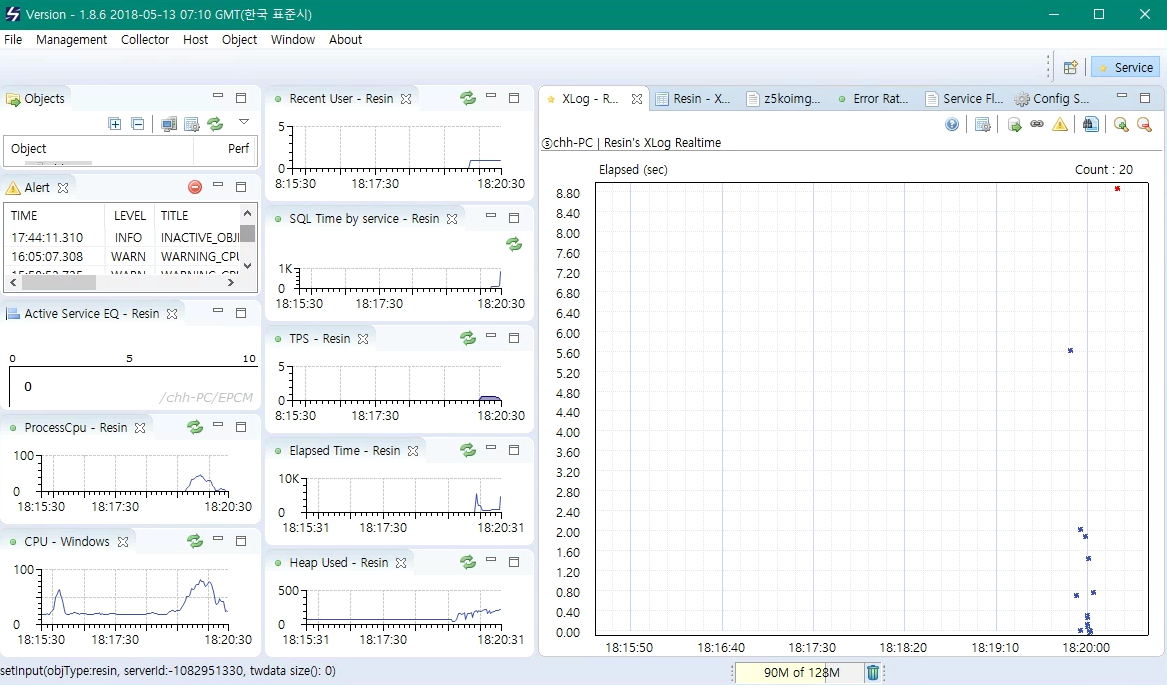This screenshot has width=1167, height=685.
Task: Open the XLog binoculars search icon
Action: click(x=1090, y=124)
